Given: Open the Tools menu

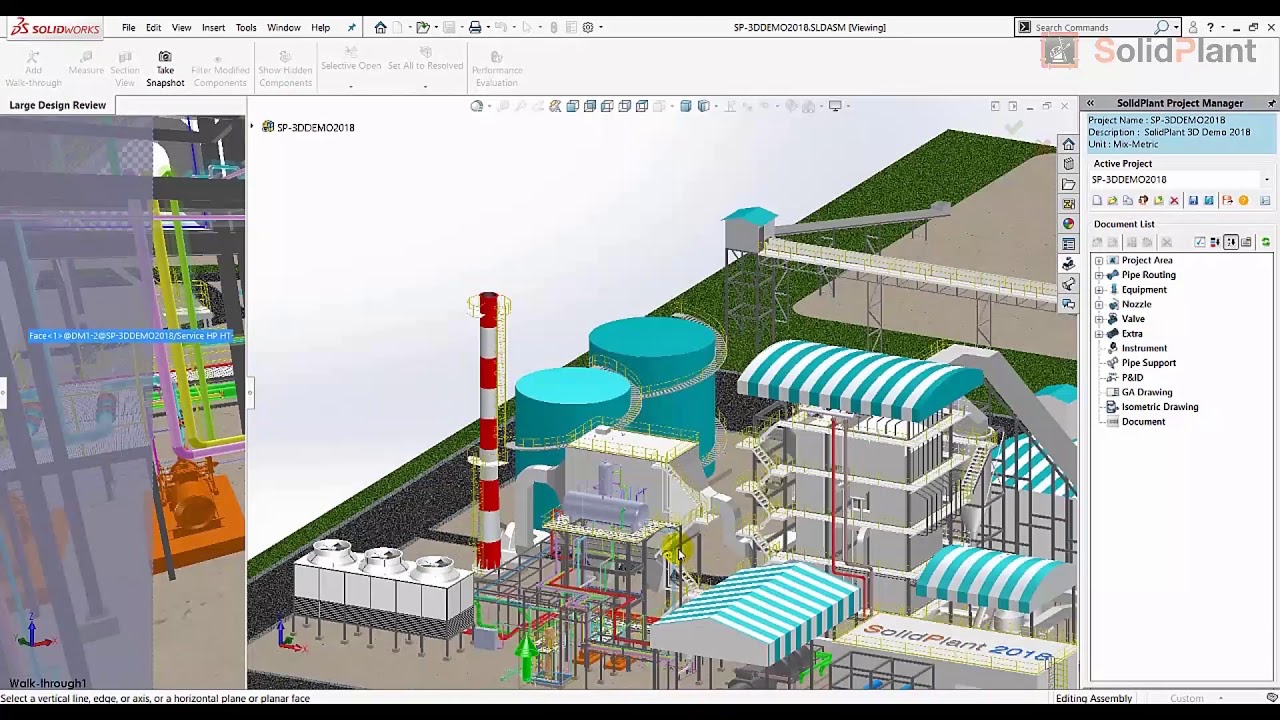Looking at the screenshot, I should pos(246,27).
